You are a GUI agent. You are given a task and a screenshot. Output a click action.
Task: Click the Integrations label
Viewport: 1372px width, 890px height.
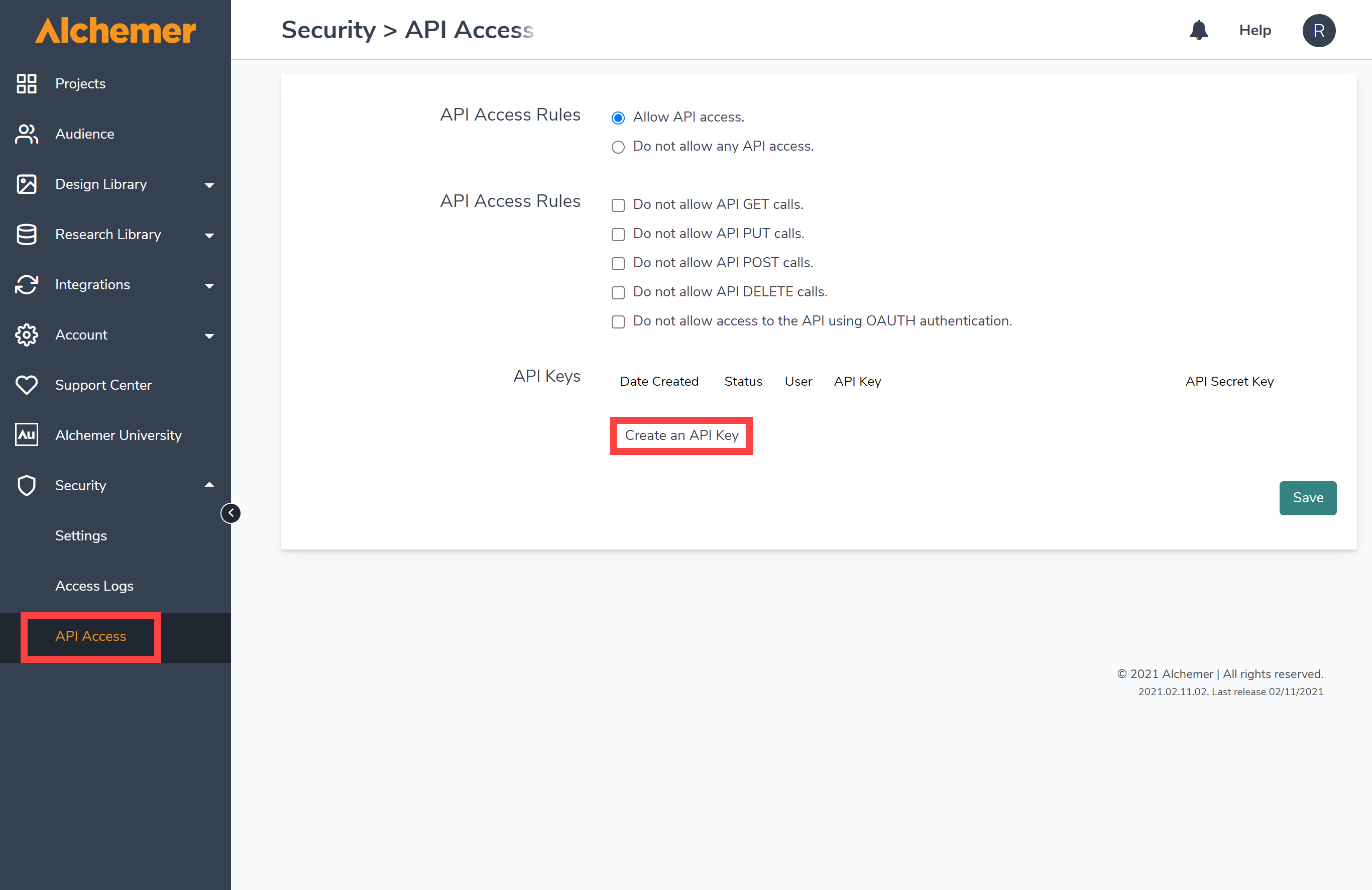[92, 284]
